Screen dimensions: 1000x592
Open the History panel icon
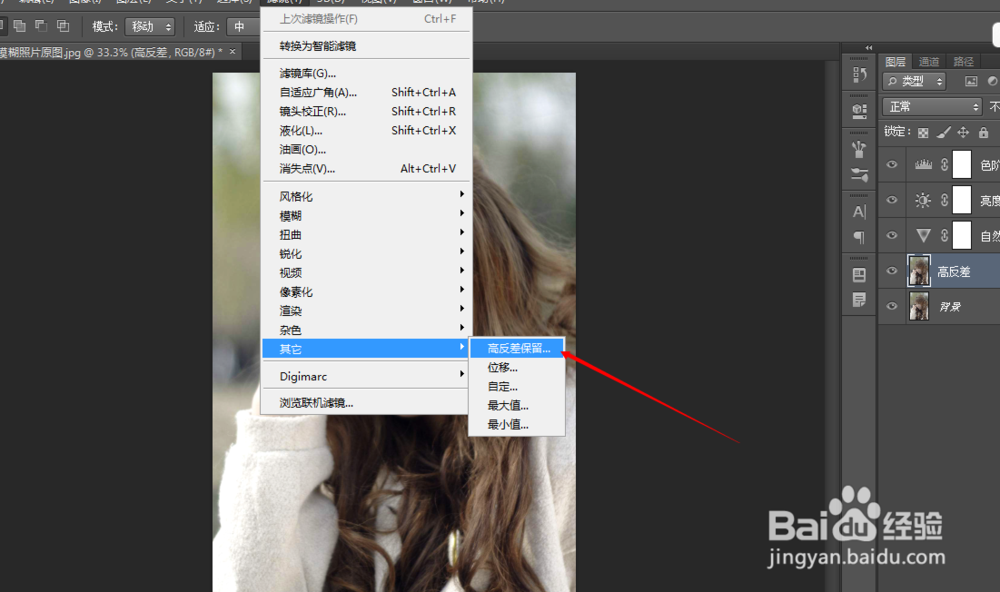pos(859,74)
